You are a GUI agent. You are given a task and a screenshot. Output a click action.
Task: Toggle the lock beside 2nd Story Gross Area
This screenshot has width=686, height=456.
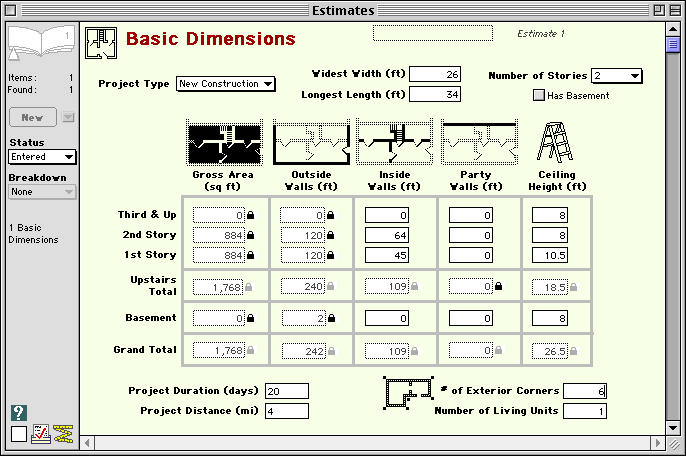tap(250, 235)
